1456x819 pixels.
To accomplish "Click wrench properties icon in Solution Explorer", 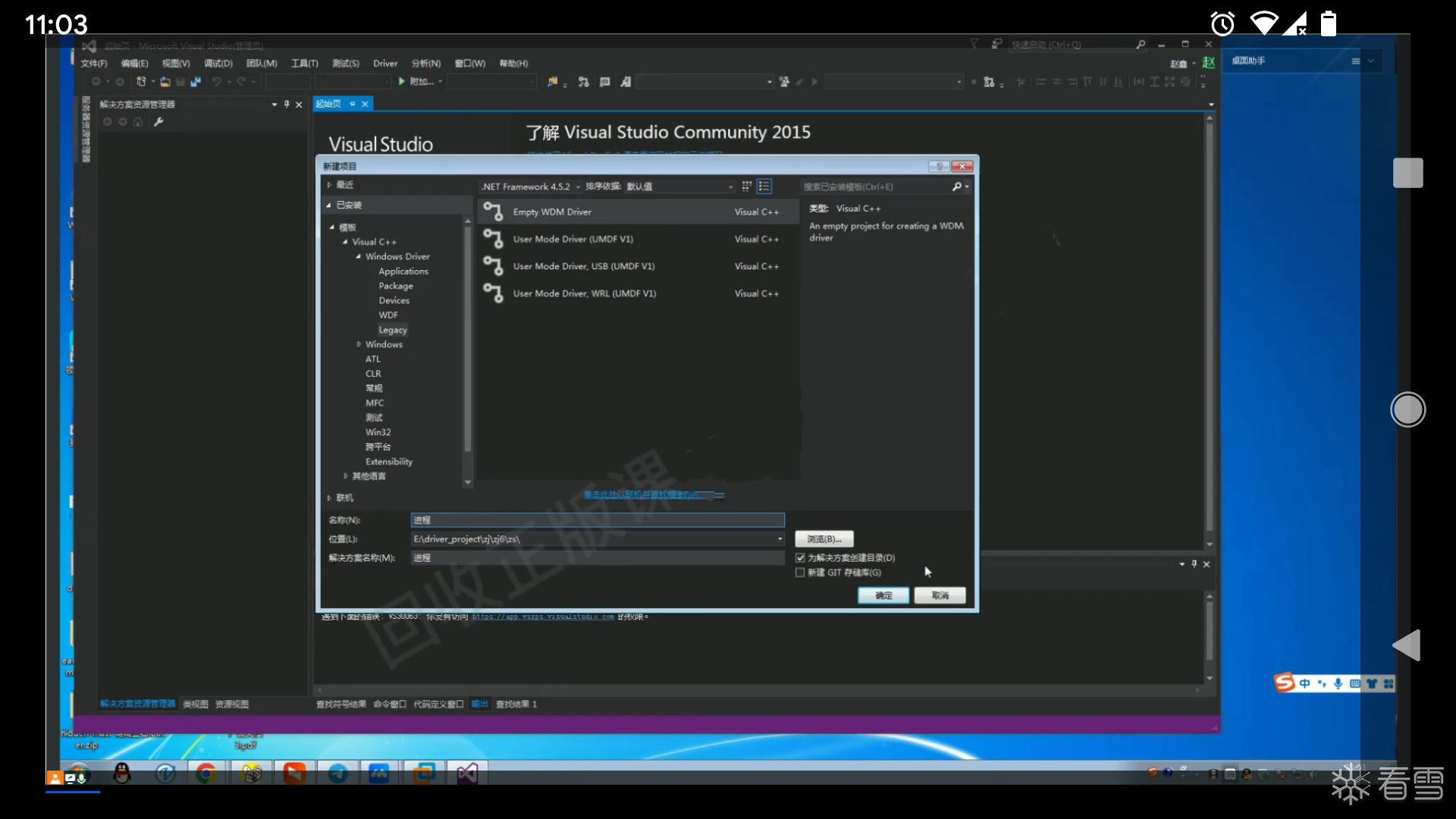I will point(158,122).
